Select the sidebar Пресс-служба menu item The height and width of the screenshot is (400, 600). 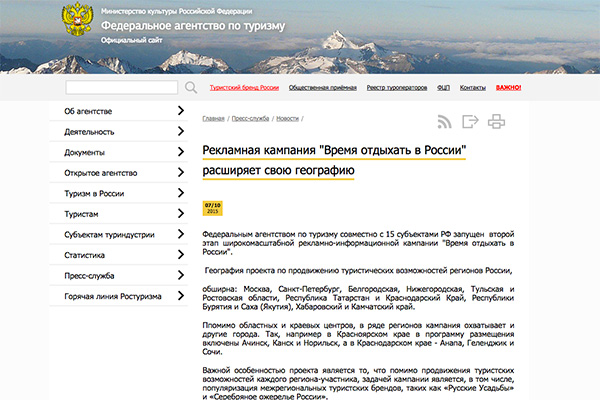[x=119, y=276]
